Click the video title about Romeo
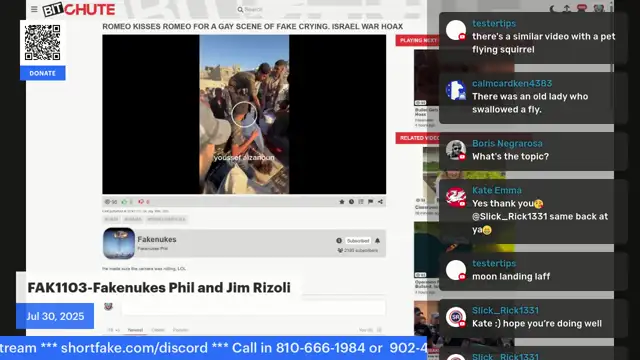Image resolution: width=640 pixels, height=360 pixels. pos(252,27)
